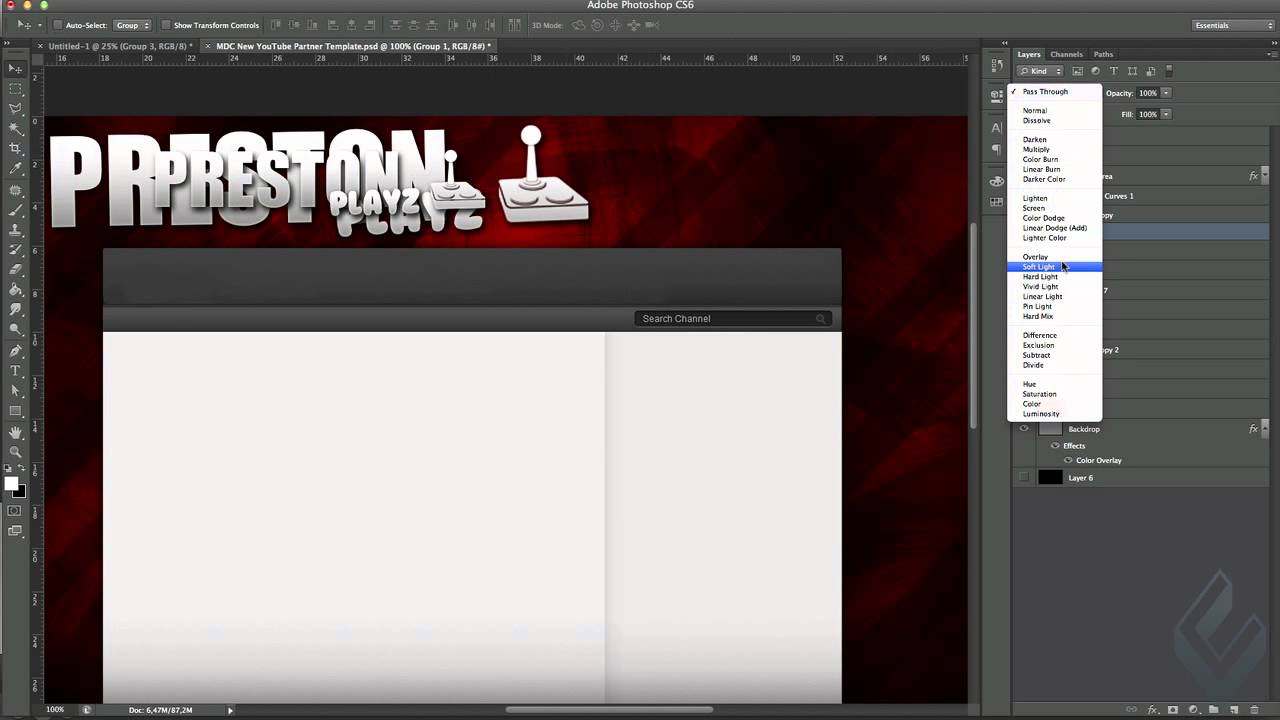Select the Brush tool
The height and width of the screenshot is (720, 1280).
15,210
